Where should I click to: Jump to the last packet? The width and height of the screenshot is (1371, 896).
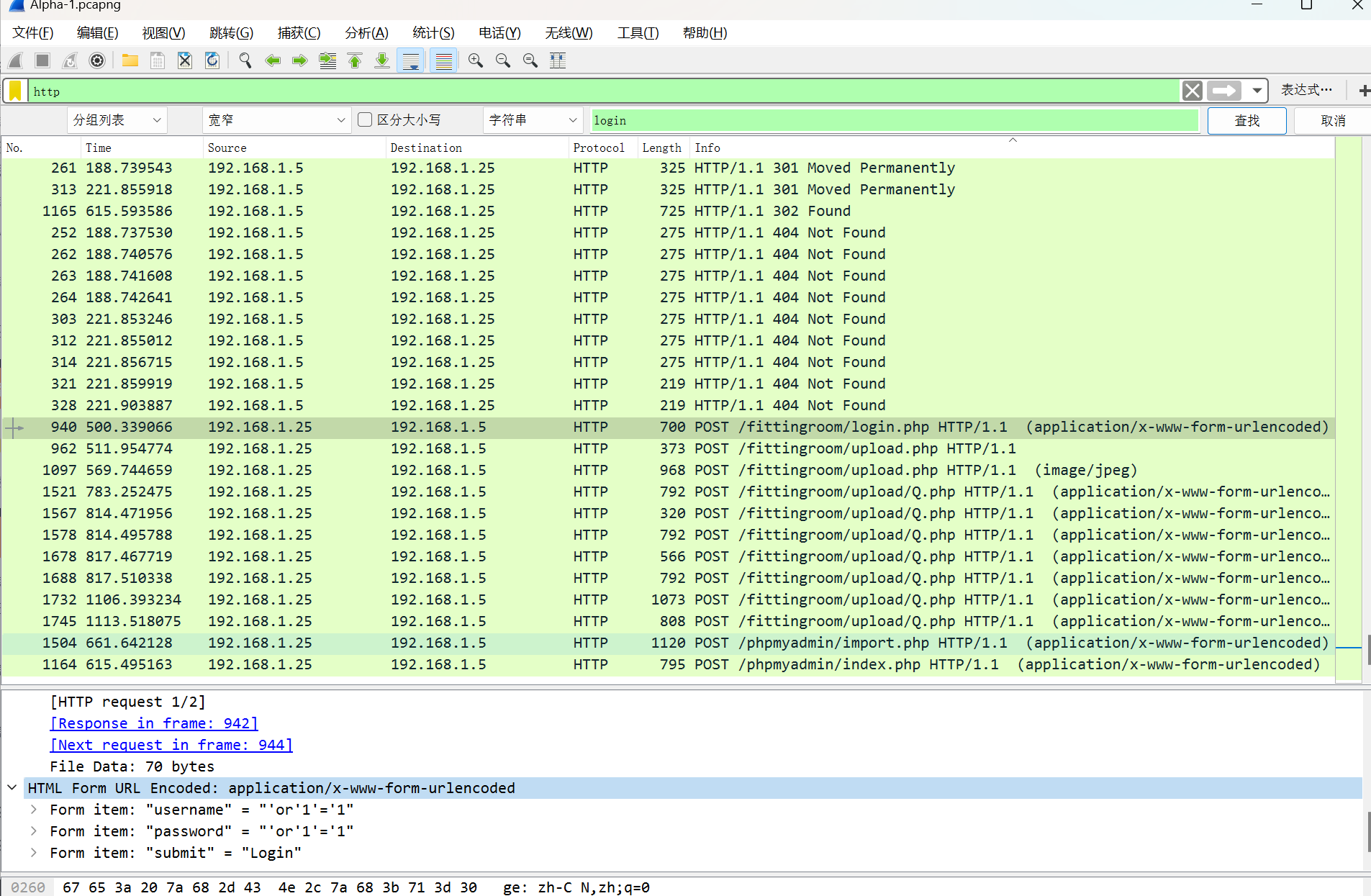pos(382,60)
